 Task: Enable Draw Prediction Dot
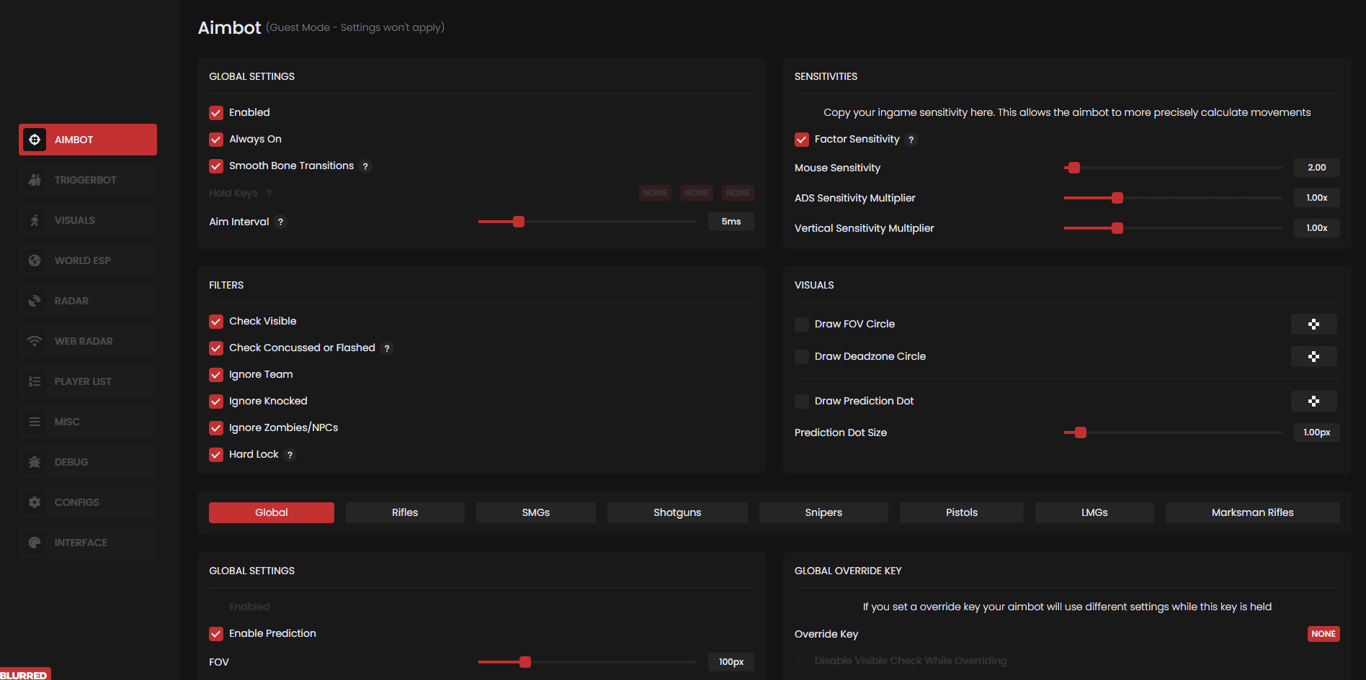tap(802, 401)
